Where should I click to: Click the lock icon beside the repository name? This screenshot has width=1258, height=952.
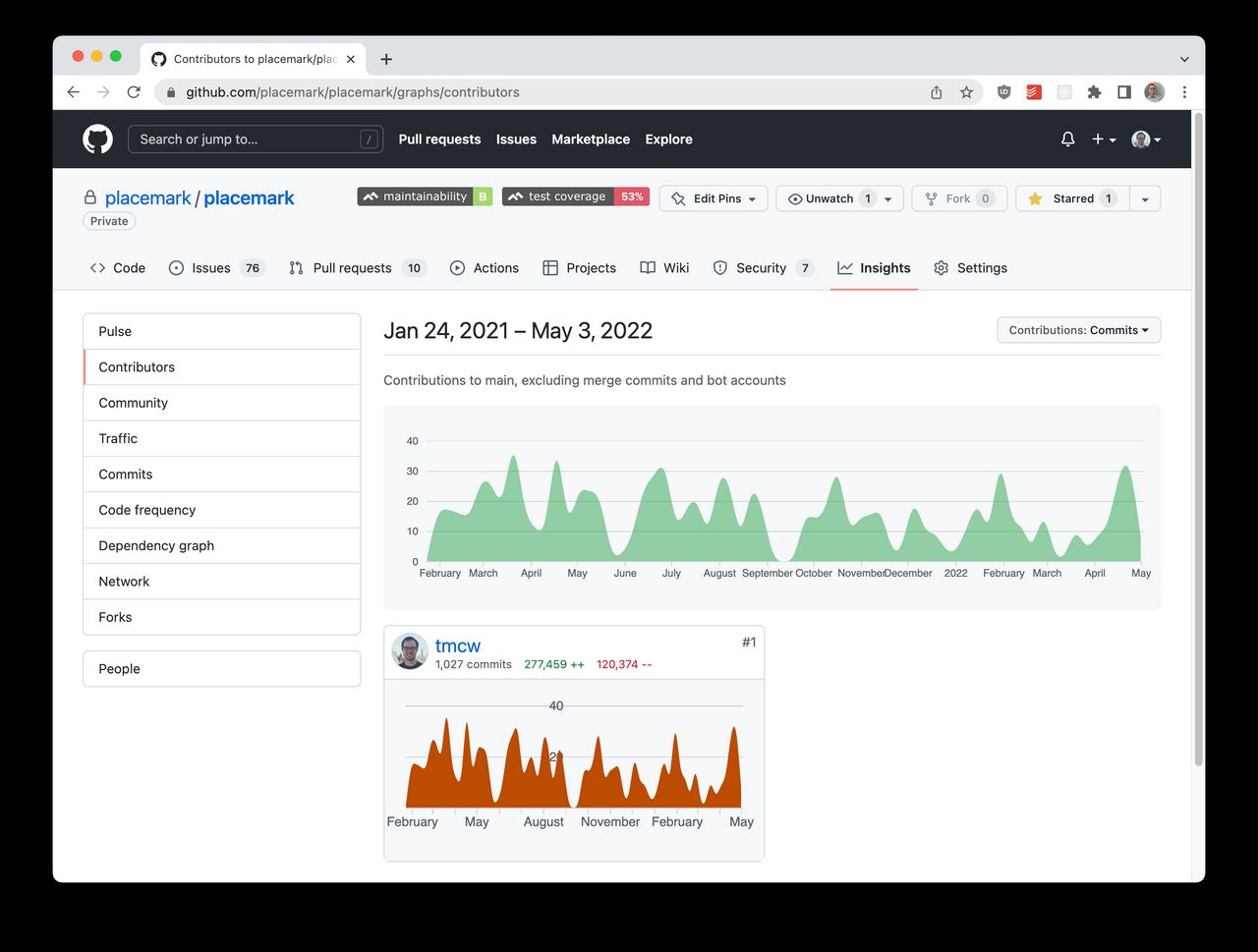tap(88, 197)
